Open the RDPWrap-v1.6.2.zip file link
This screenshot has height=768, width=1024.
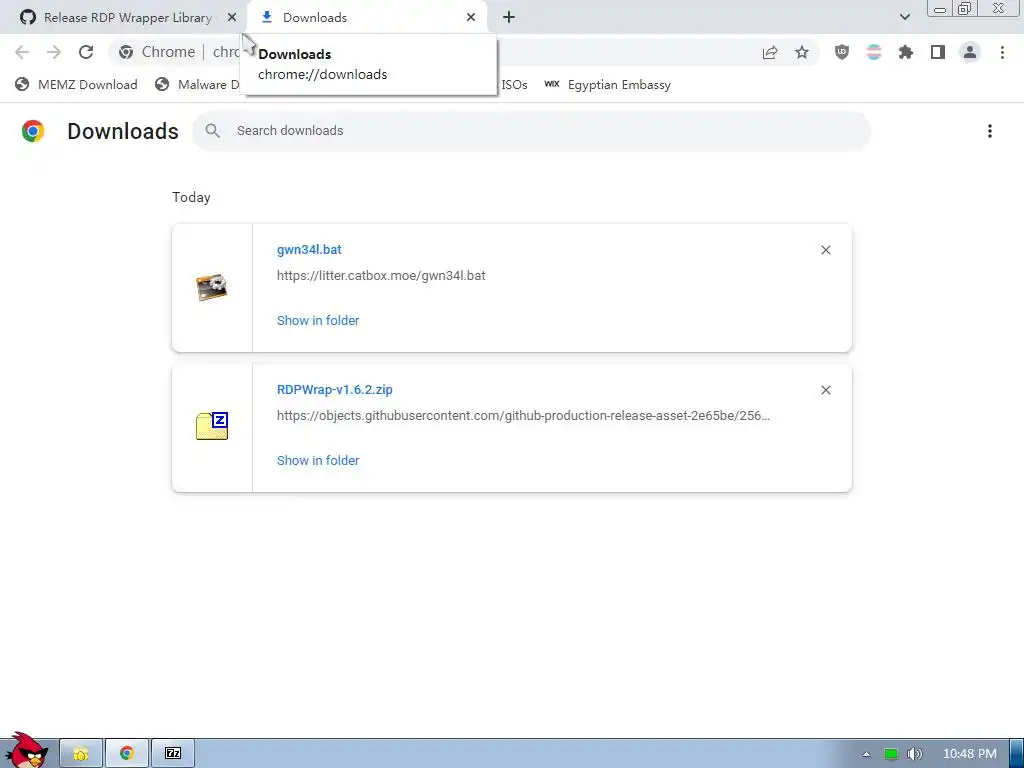click(334, 390)
